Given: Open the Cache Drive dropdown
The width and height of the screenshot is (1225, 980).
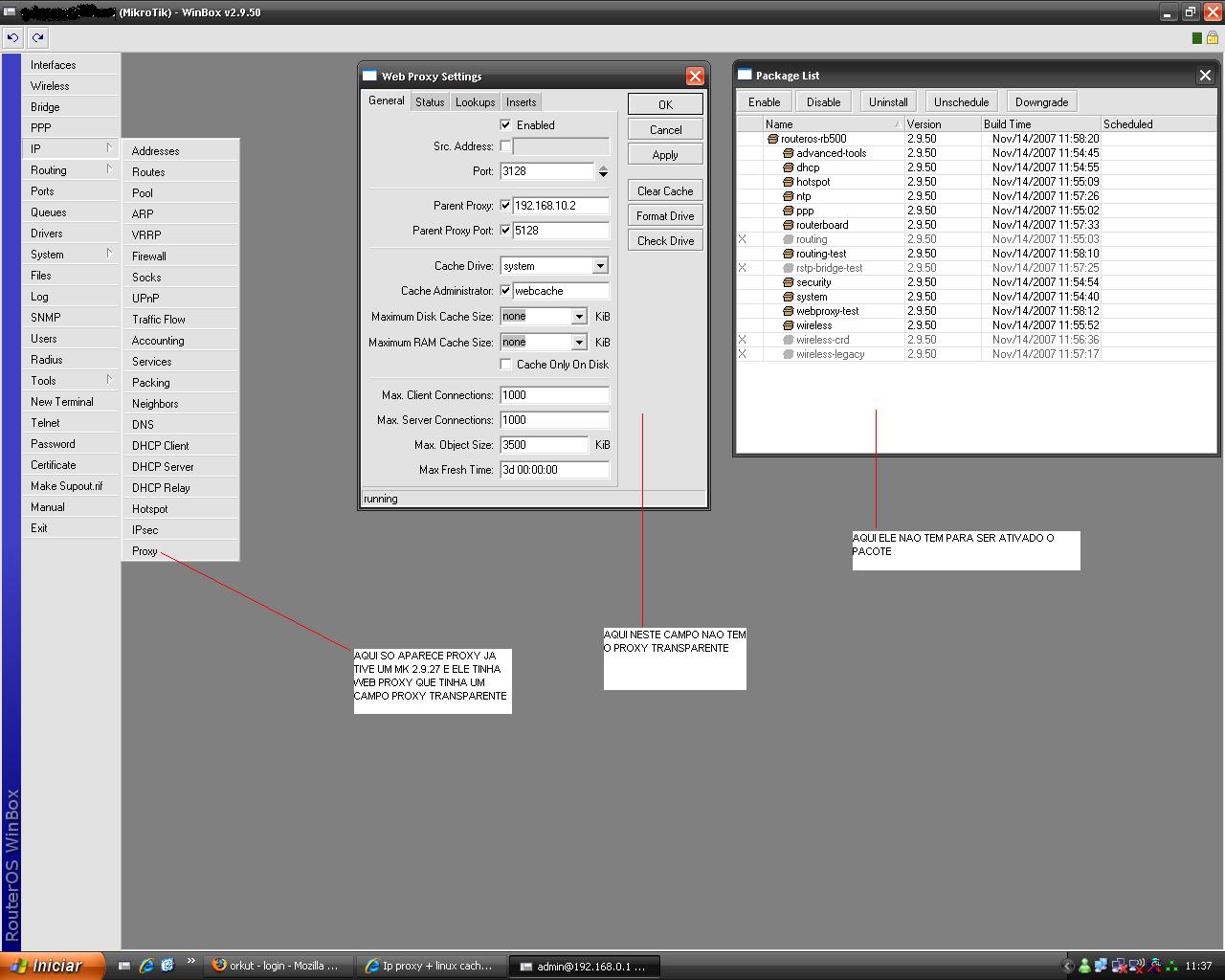Looking at the screenshot, I should (600, 266).
